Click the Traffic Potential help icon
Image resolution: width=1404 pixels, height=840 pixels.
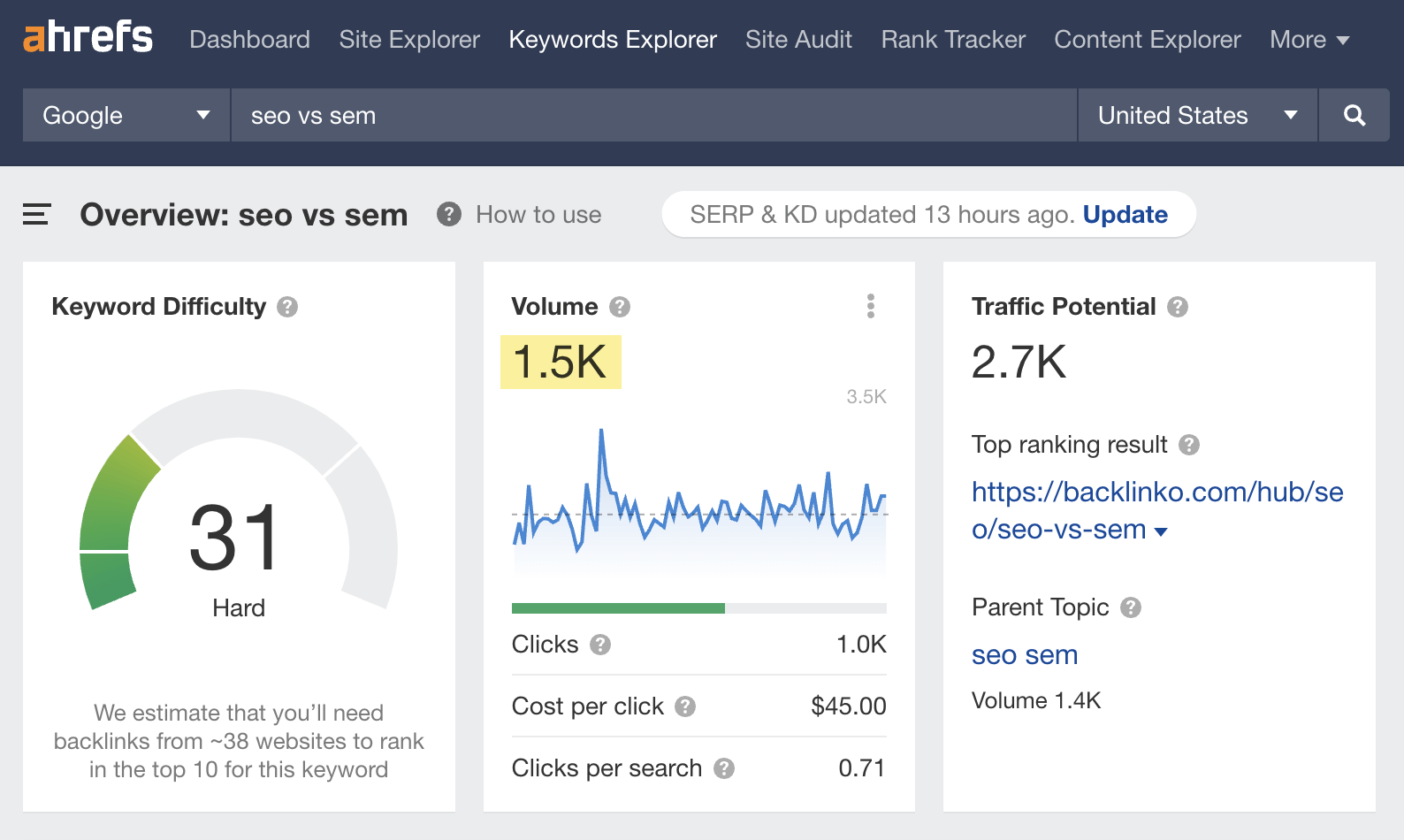pos(1177,307)
